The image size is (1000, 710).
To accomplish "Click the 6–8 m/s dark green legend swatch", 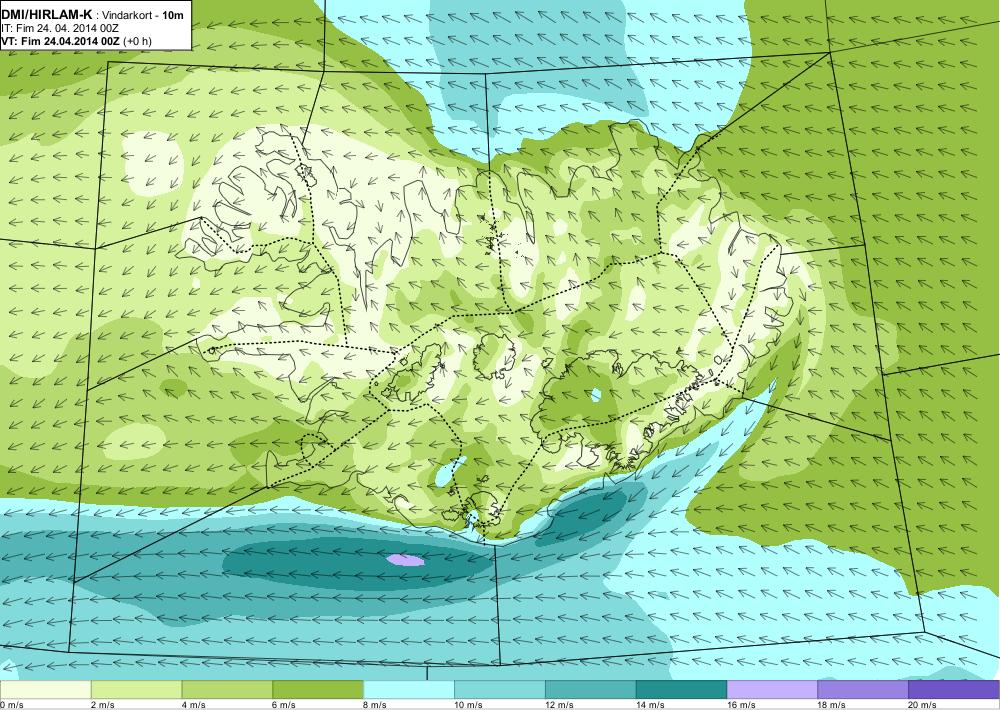I will pos(318,690).
